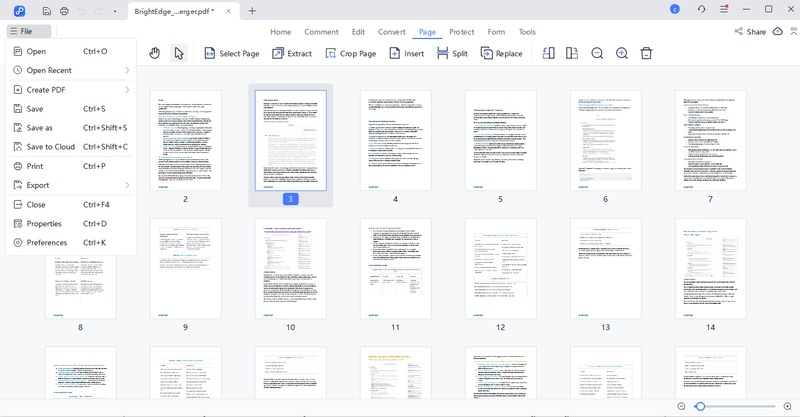The height and width of the screenshot is (417, 800).
Task: Select the Hand pan tool
Action: pyautogui.click(x=155, y=53)
